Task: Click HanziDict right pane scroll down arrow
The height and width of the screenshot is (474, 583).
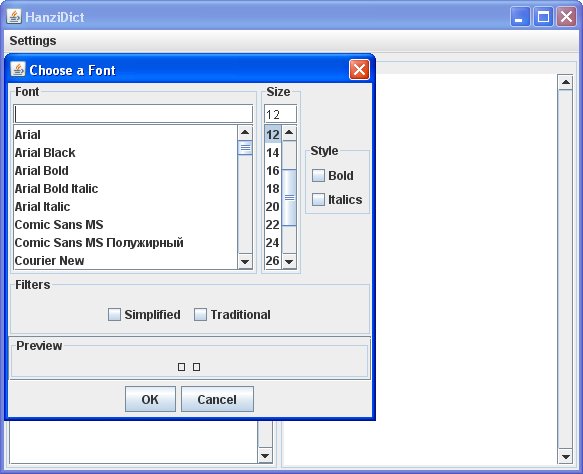Action: click(x=566, y=457)
